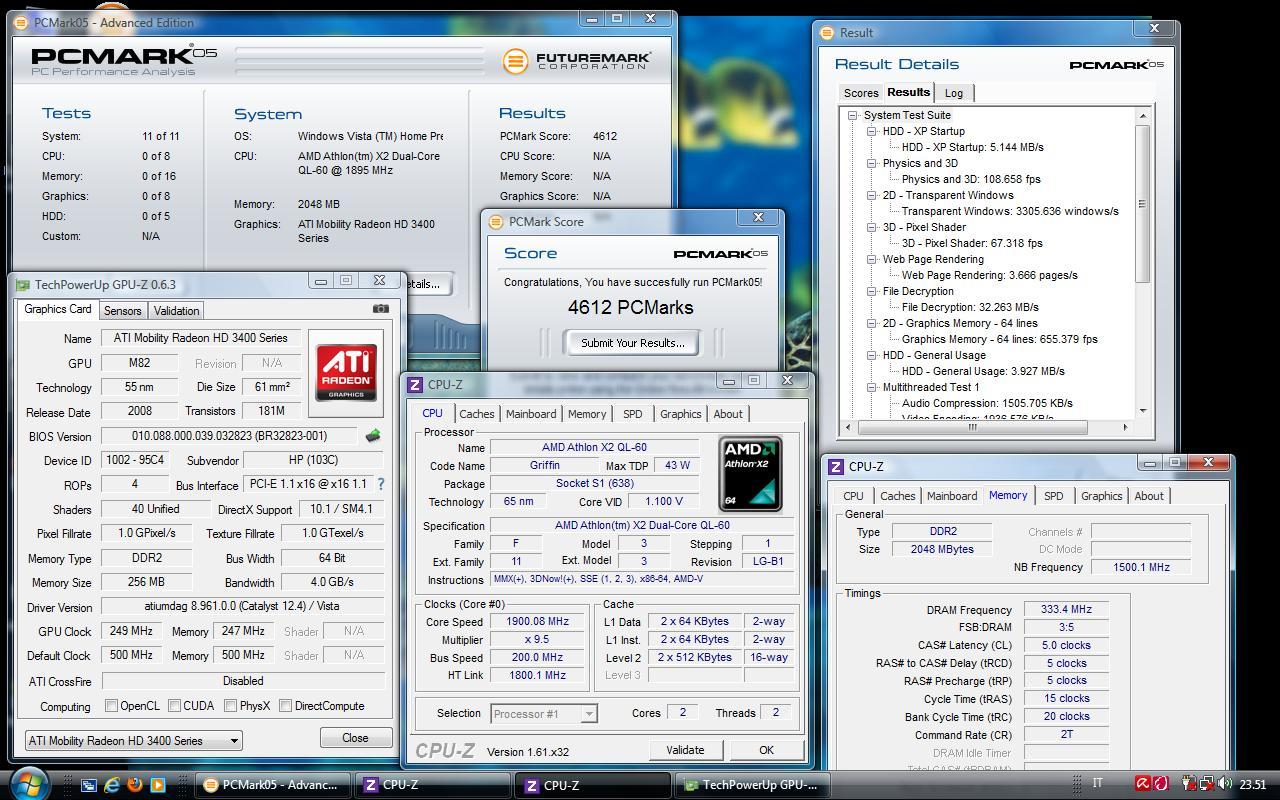The height and width of the screenshot is (800, 1280).
Task: Click the IT language indicator in taskbar
Action: pyautogui.click(x=1097, y=783)
